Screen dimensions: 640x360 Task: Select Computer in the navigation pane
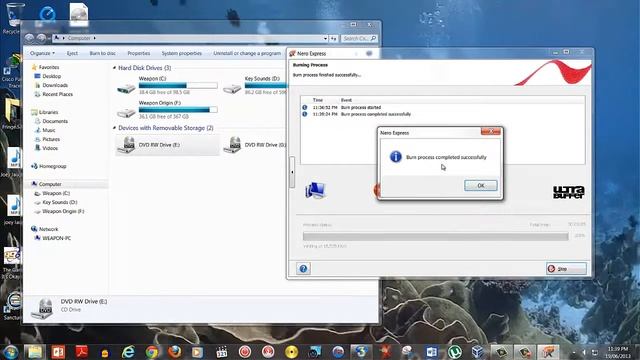pyautogui.click(x=50, y=184)
